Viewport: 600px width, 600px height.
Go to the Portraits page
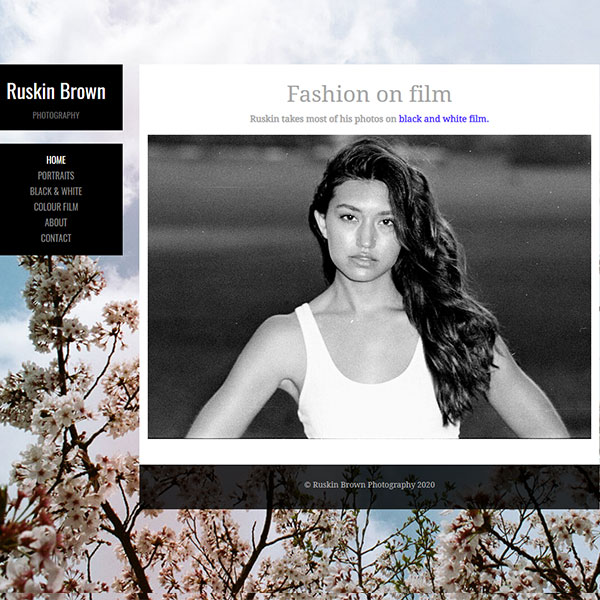tap(56, 176)
